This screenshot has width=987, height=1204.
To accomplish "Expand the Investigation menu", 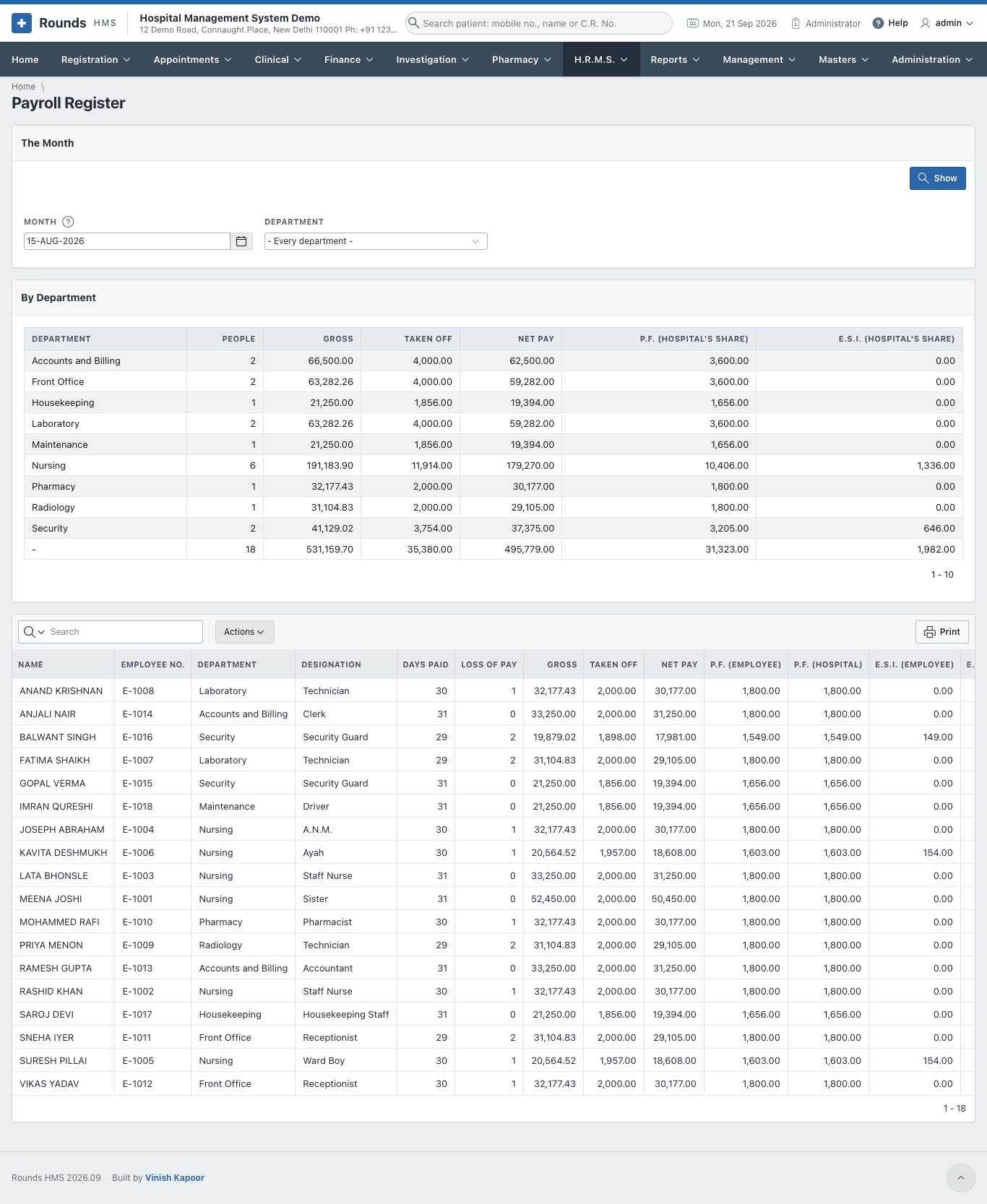I will click(x=432, y=59).
